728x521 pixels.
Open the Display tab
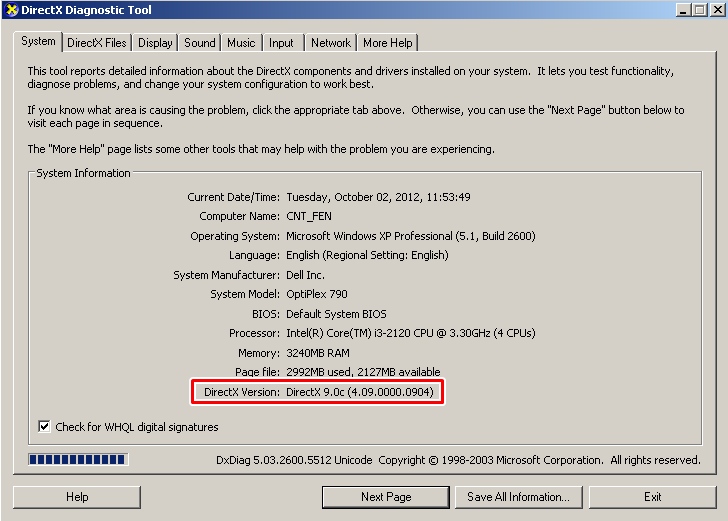[155, 43]
